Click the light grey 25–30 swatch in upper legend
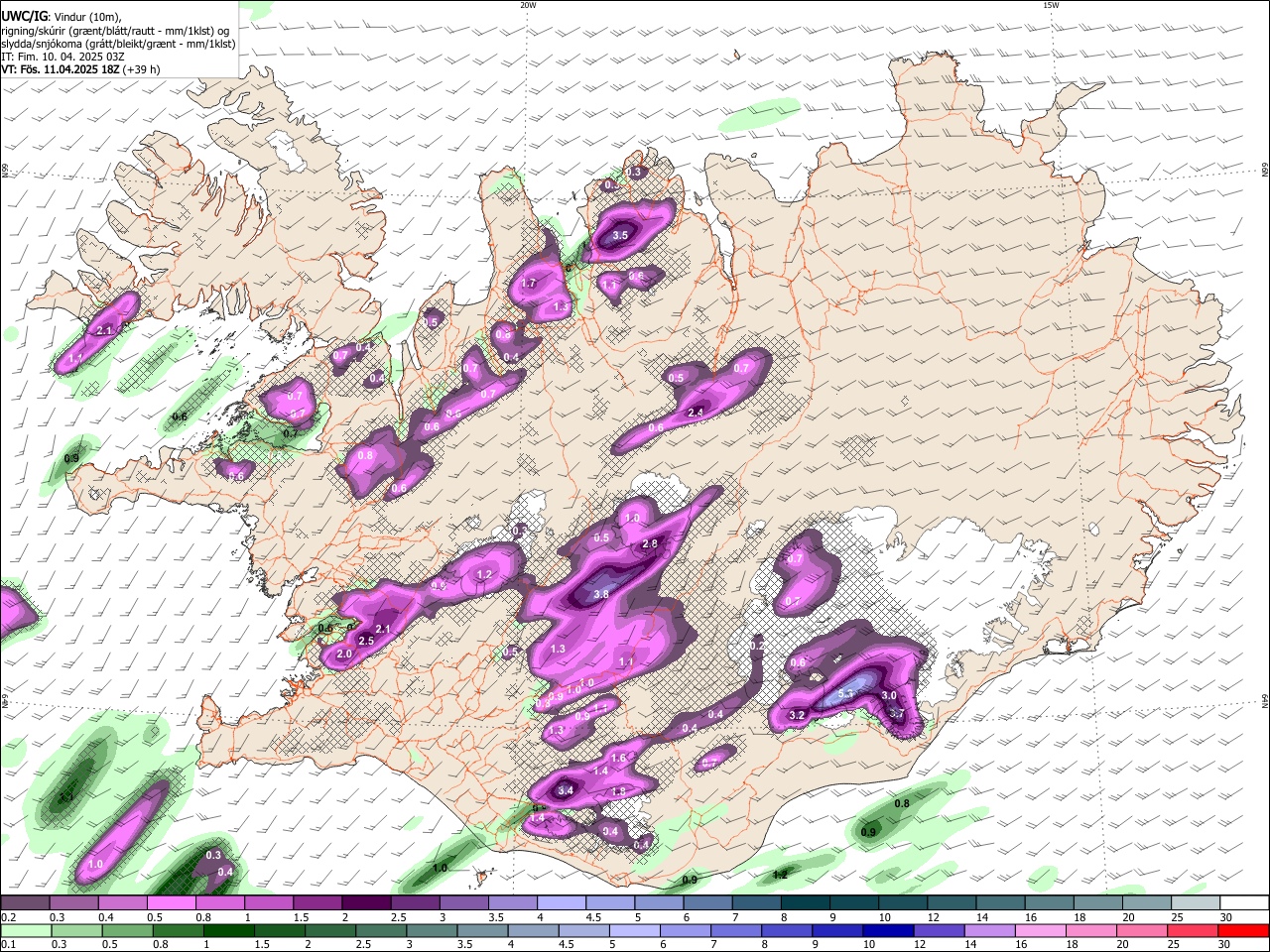This screenshot has height=952, width=1270. click(x=1196, y=902)
